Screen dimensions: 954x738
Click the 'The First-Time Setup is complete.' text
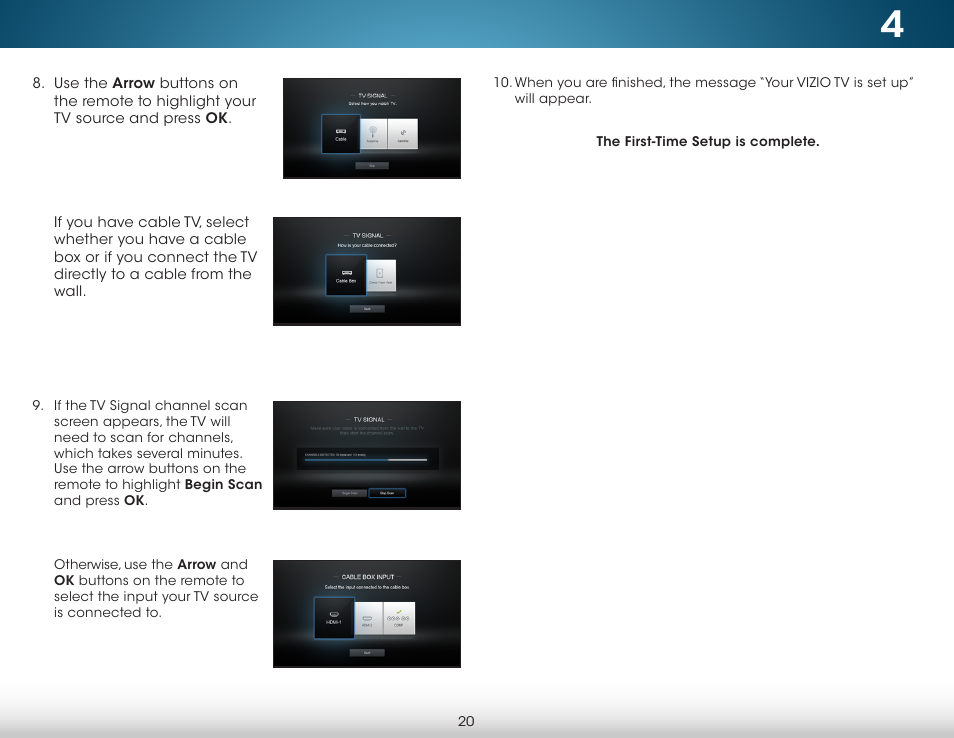point(708,141)
